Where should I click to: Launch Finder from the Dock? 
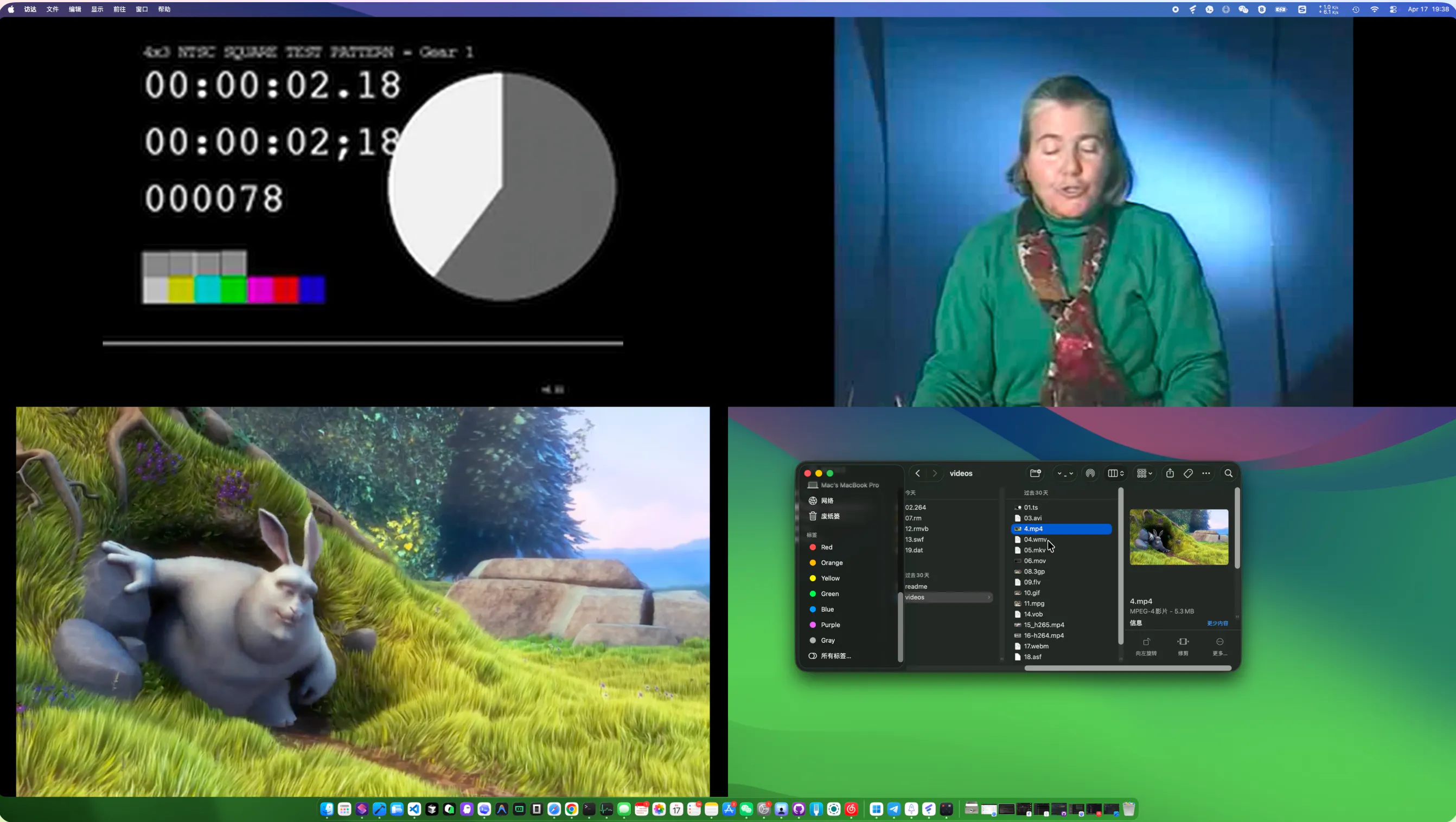point(327,809)
